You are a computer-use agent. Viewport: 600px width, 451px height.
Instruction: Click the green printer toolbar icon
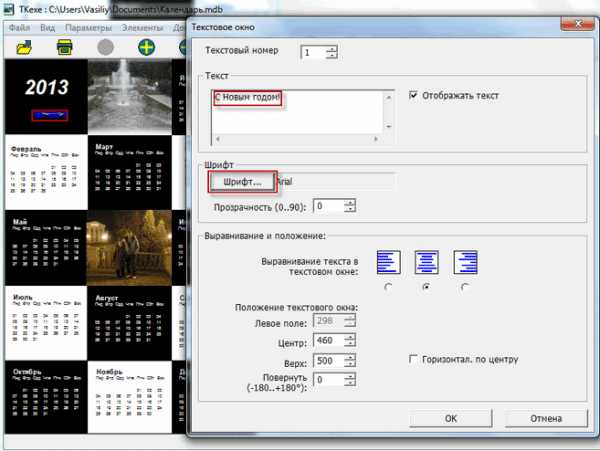65,47
